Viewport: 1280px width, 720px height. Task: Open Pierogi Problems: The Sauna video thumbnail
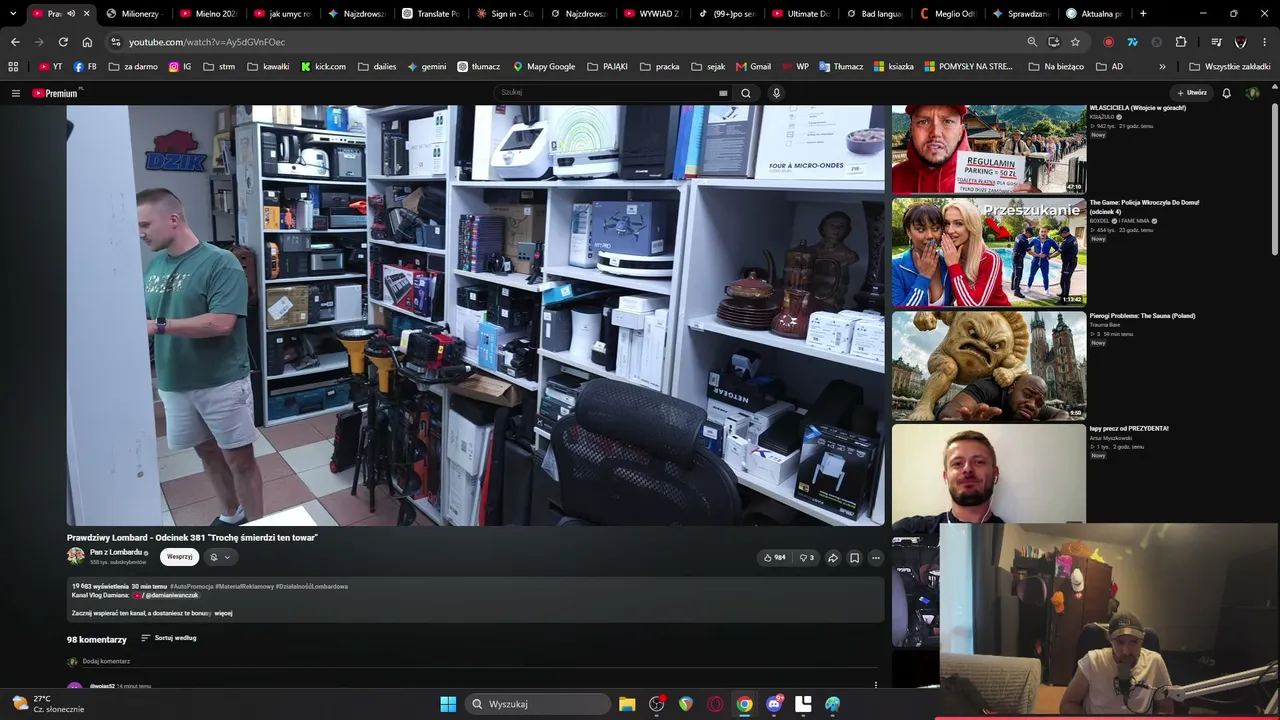[989, 366]
